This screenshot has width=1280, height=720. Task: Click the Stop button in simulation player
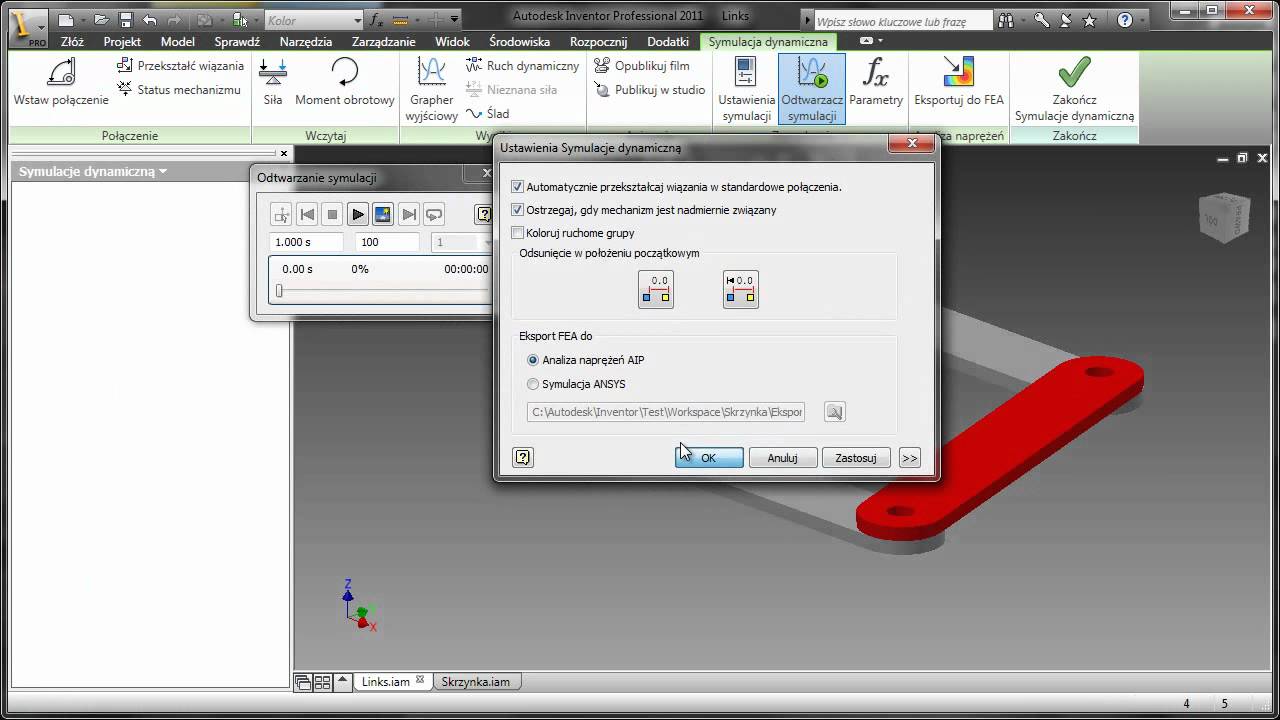pyautogui.click(x=333, y=214)
